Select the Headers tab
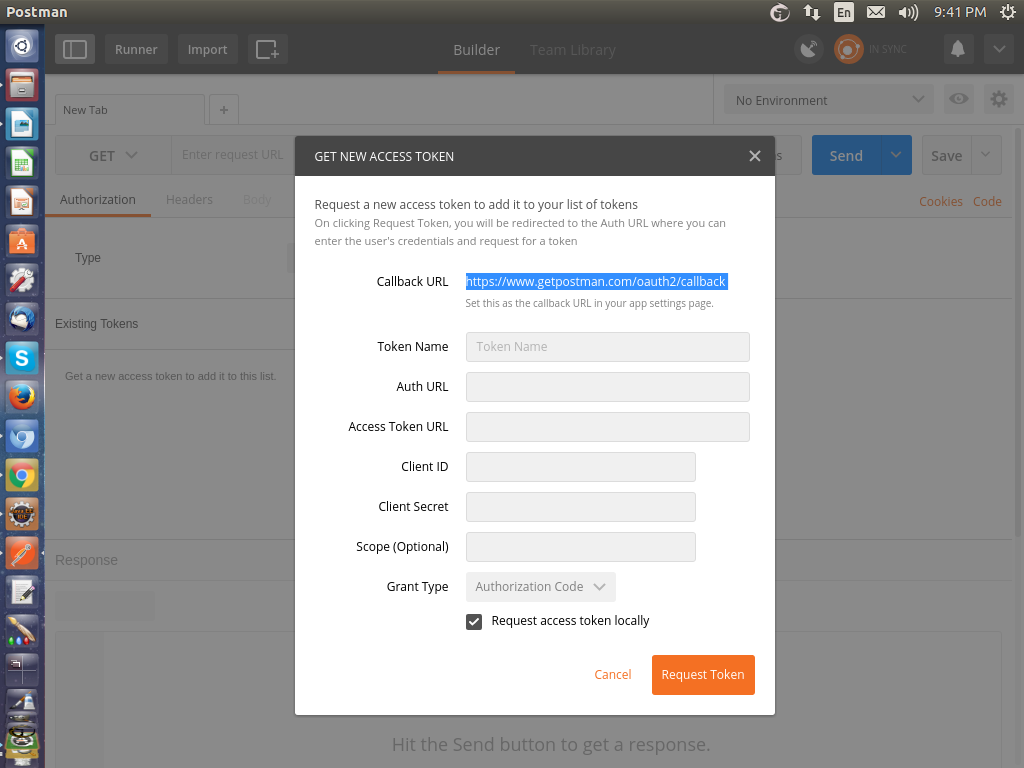Image resolution: width=1024 pixels, height=768 pixels. pos(189,200)
